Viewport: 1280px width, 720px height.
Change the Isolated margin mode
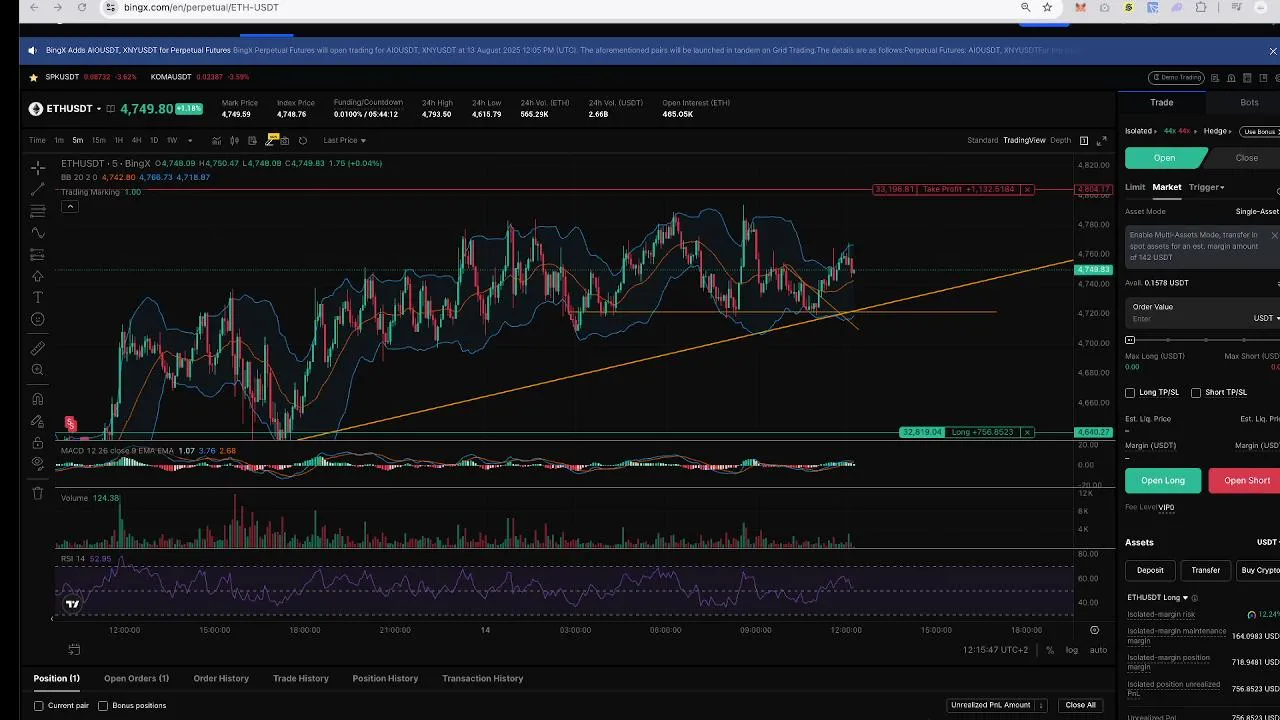1139,131
